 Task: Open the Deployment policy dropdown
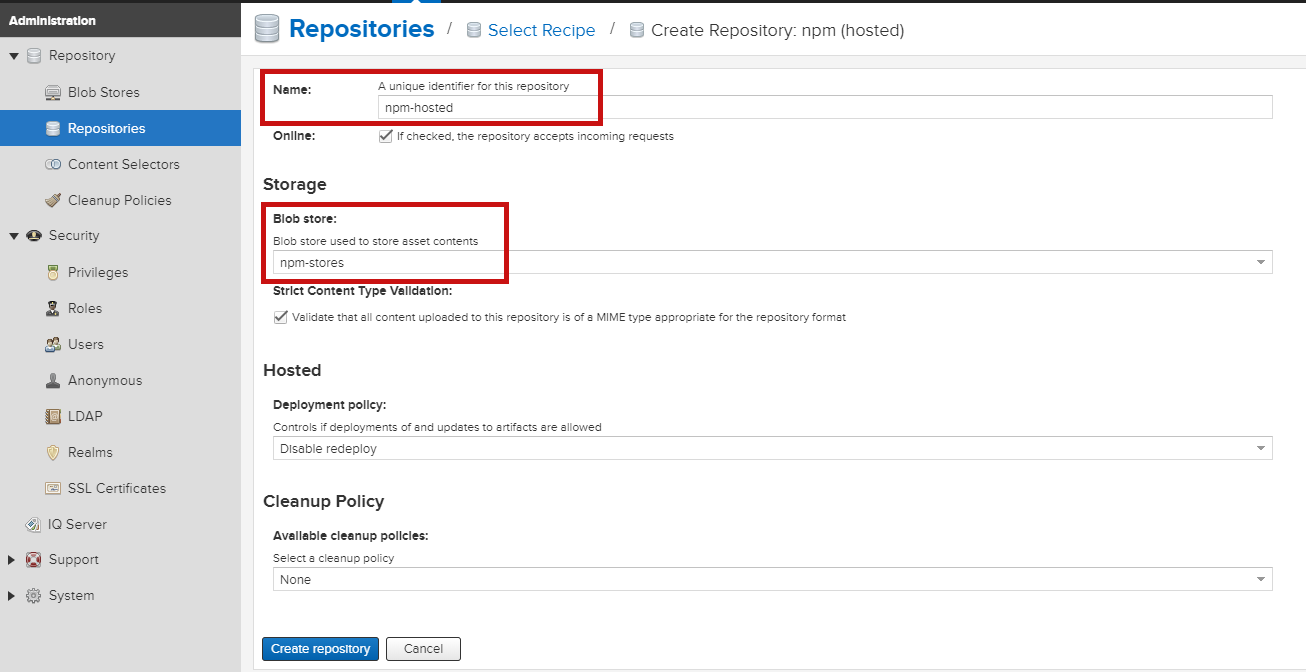click(x=1261, y=449)
